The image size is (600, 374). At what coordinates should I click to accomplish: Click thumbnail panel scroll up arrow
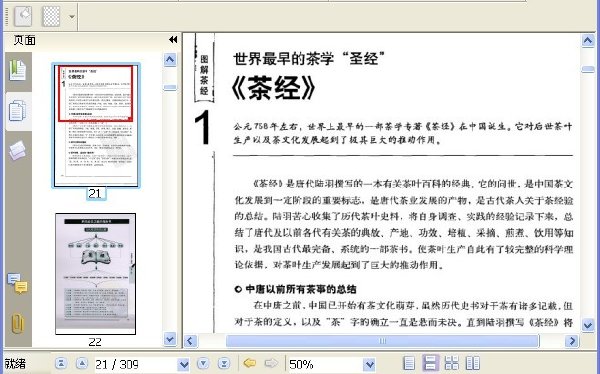[x=170, y=60]
